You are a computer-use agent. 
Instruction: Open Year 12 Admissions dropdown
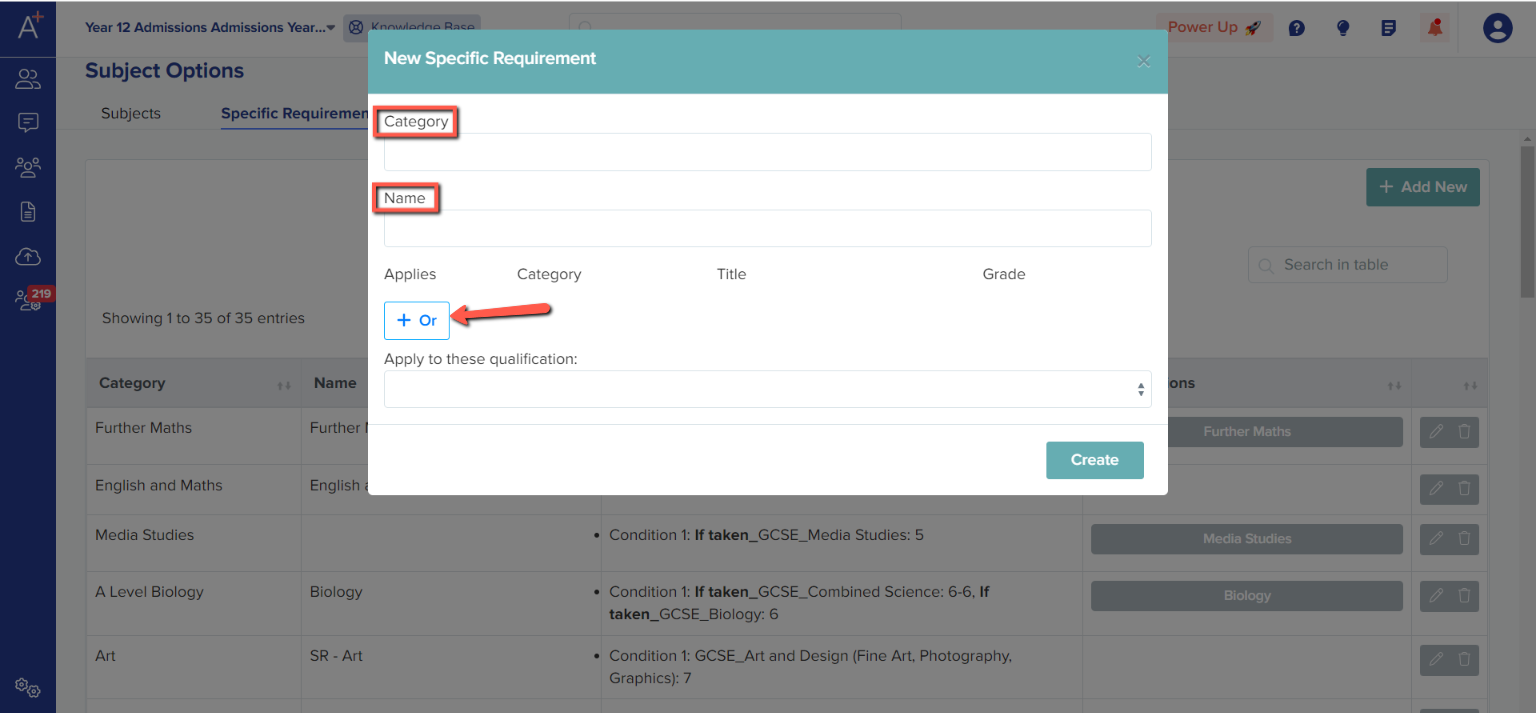click(210, 28)
